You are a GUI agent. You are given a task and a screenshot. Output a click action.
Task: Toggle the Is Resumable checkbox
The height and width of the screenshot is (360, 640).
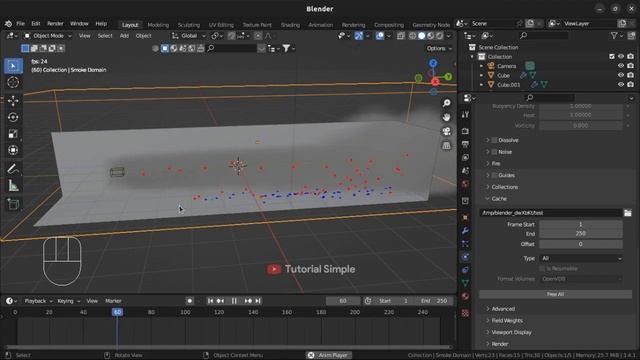[542, 269]
